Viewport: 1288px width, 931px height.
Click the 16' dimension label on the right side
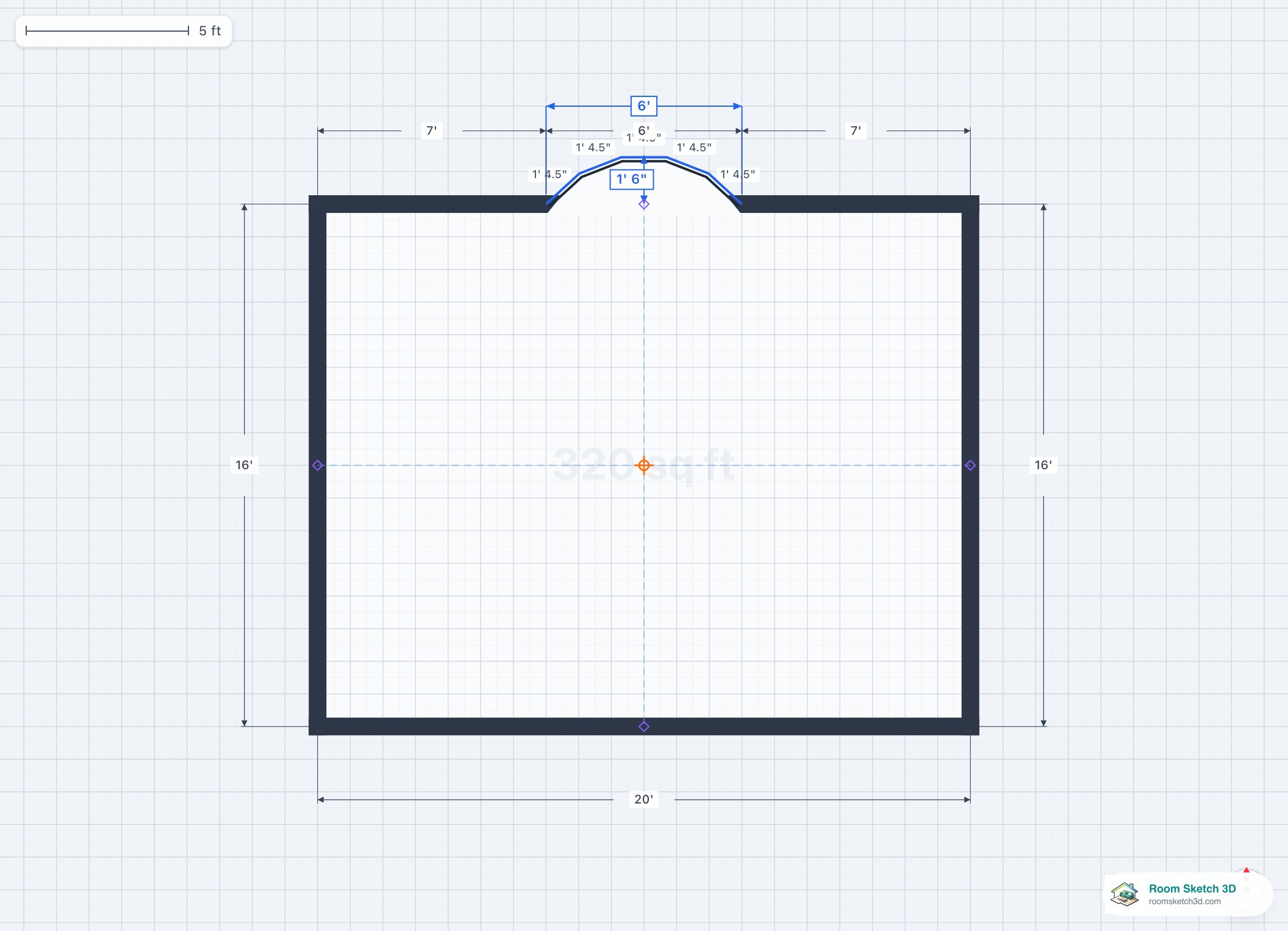point(1043,465)
